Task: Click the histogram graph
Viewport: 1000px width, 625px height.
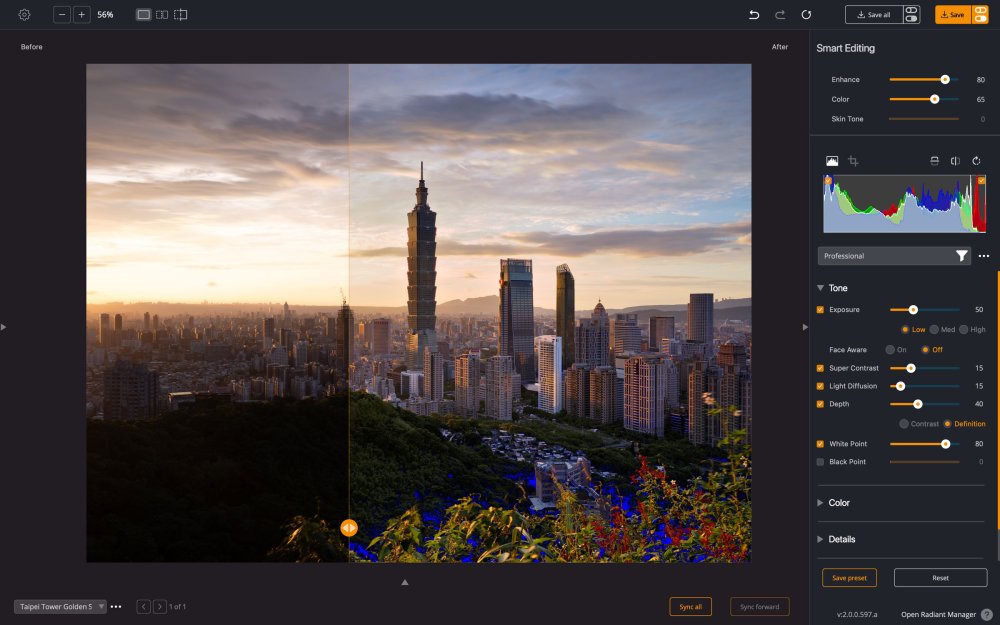Action: coord(904,204)
